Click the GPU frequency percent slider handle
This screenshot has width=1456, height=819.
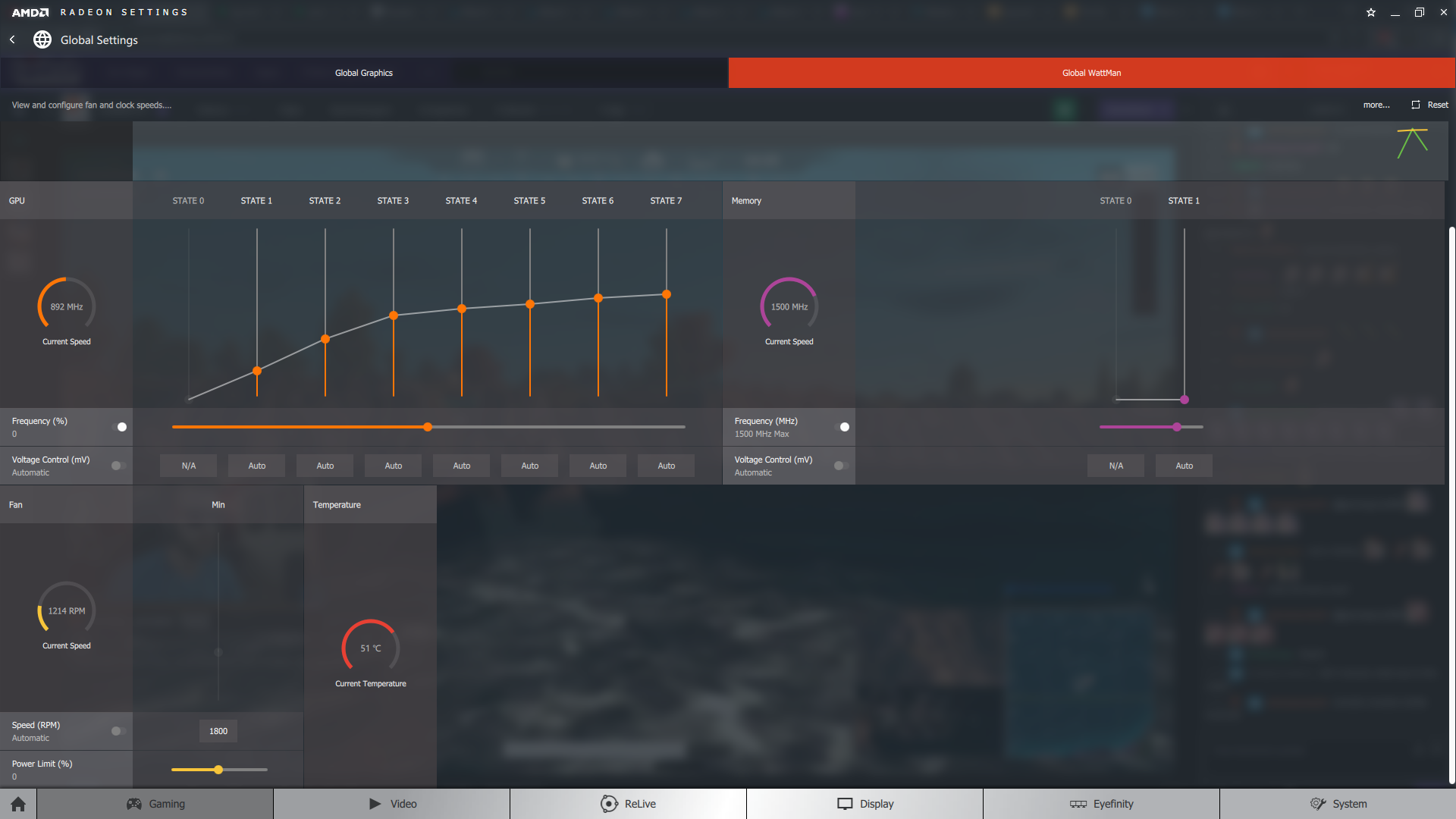tap(428, 427)
